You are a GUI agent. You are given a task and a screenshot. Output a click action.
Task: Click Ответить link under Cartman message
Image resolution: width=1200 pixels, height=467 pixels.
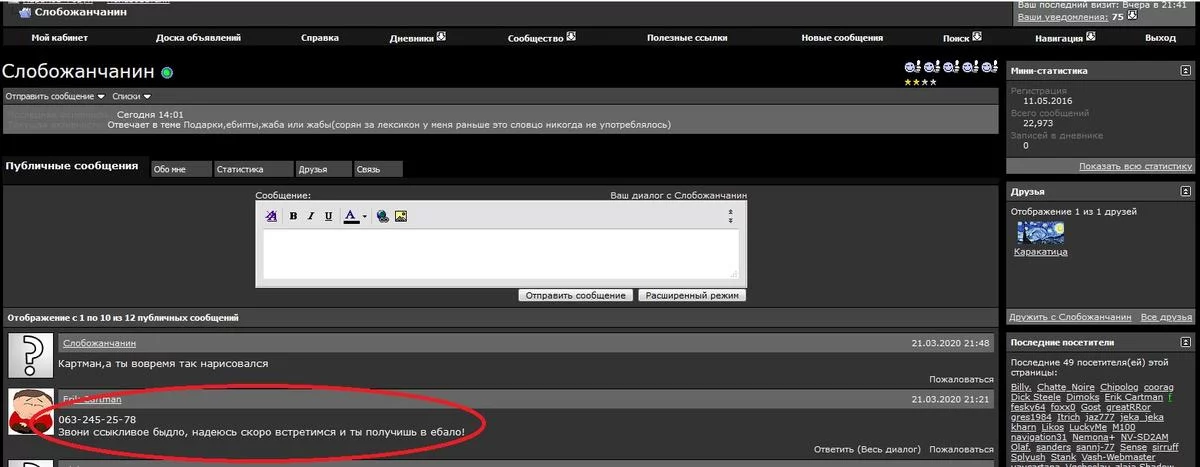click(834, 448)
